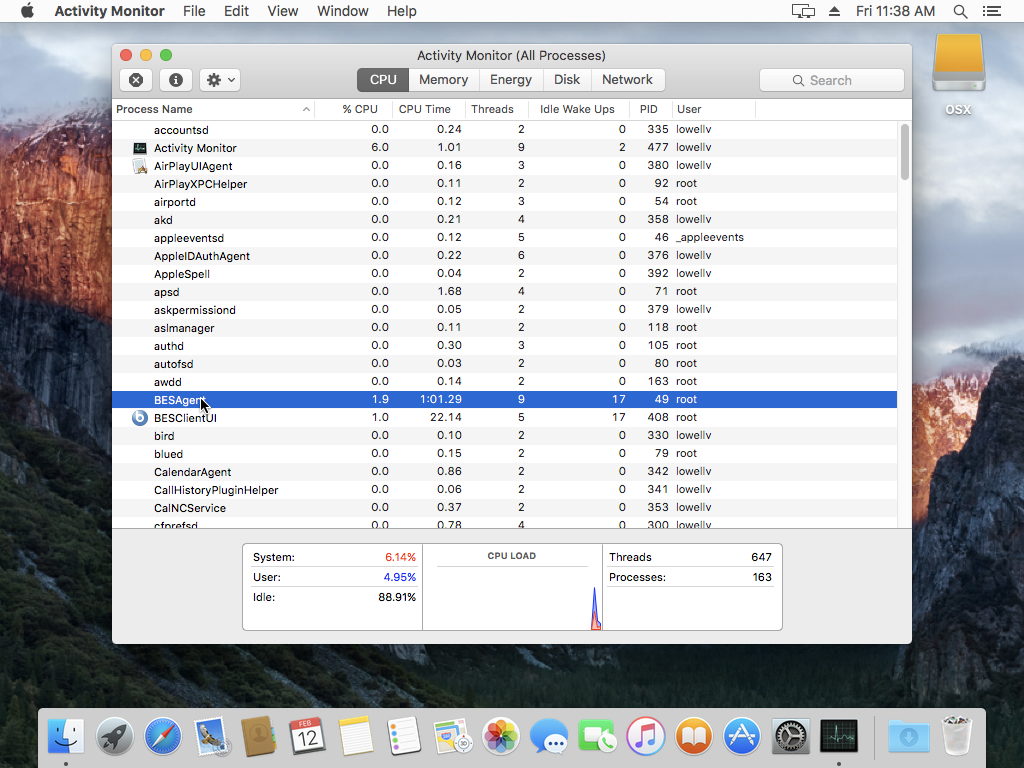Sort by User column header
This screenshot has height=768, width=1024.
coord(689,109)
